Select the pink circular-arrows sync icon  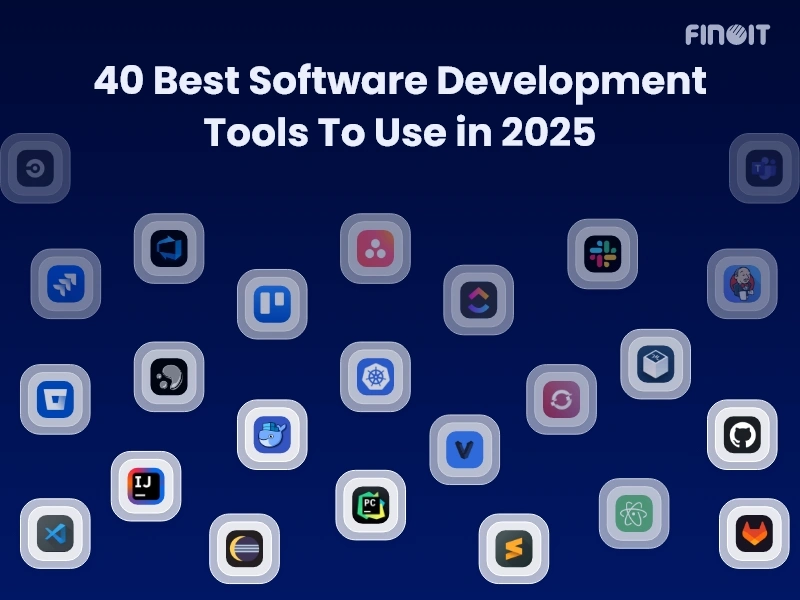(561, 399)
